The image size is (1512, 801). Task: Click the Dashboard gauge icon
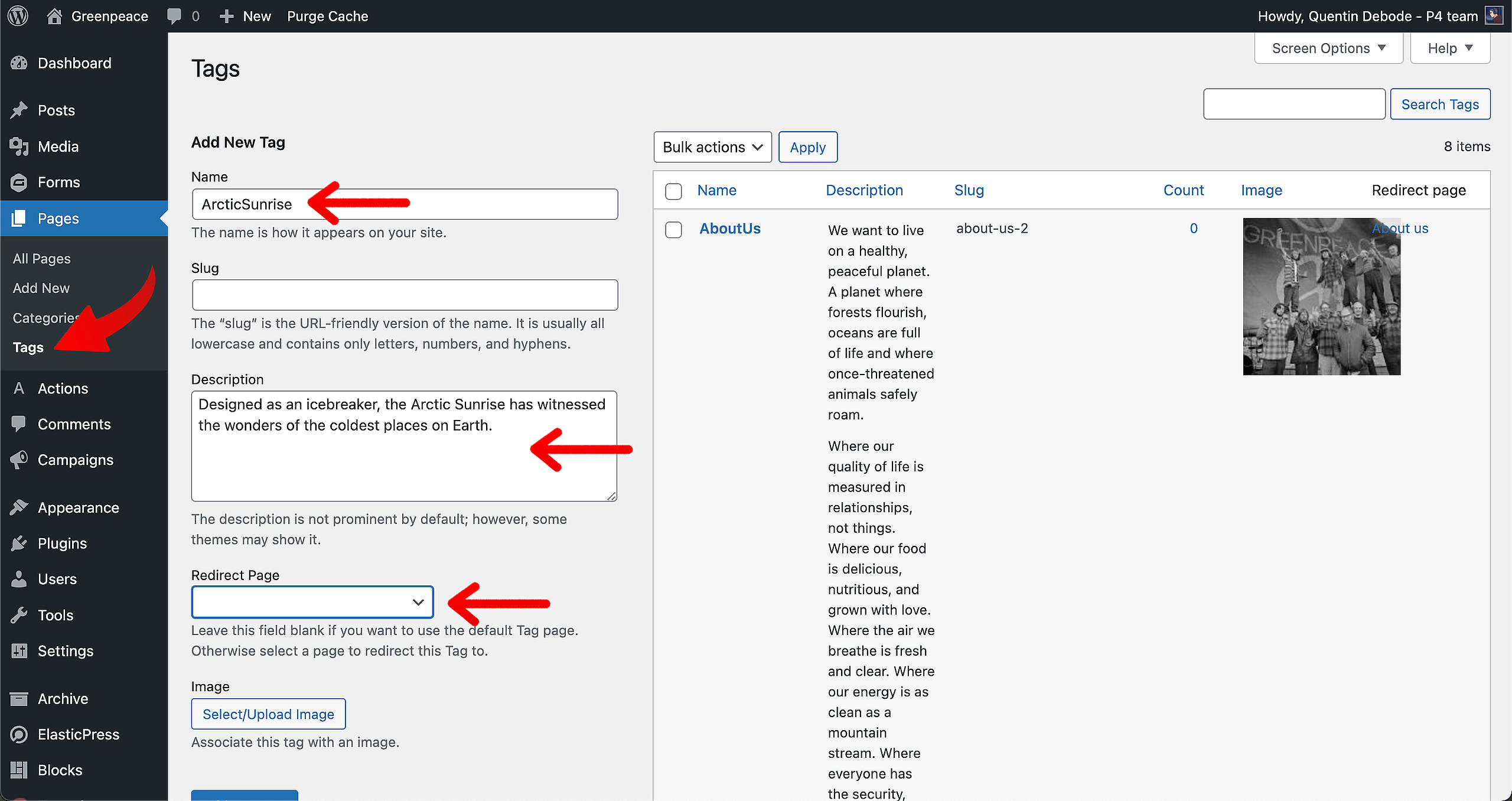point(19,63)
